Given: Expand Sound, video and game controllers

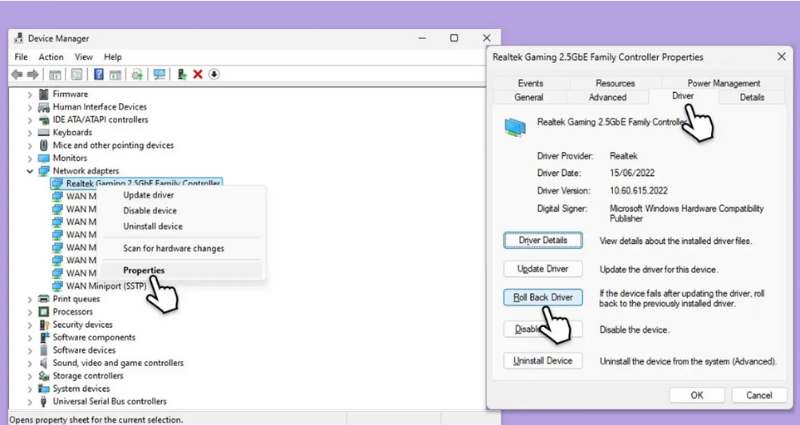Looking at the screenshot, I should click(x=30, y=363).
